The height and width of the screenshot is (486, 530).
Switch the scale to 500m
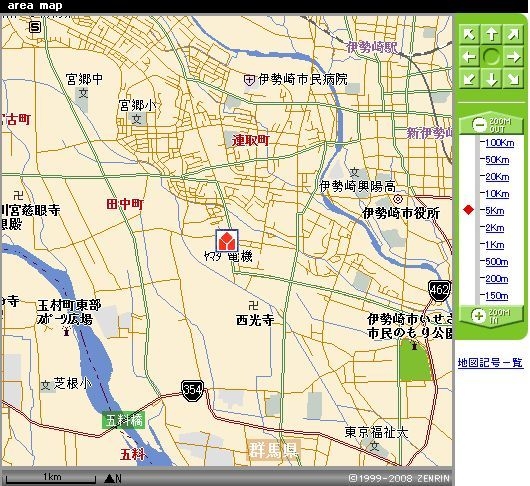point(497,262)
